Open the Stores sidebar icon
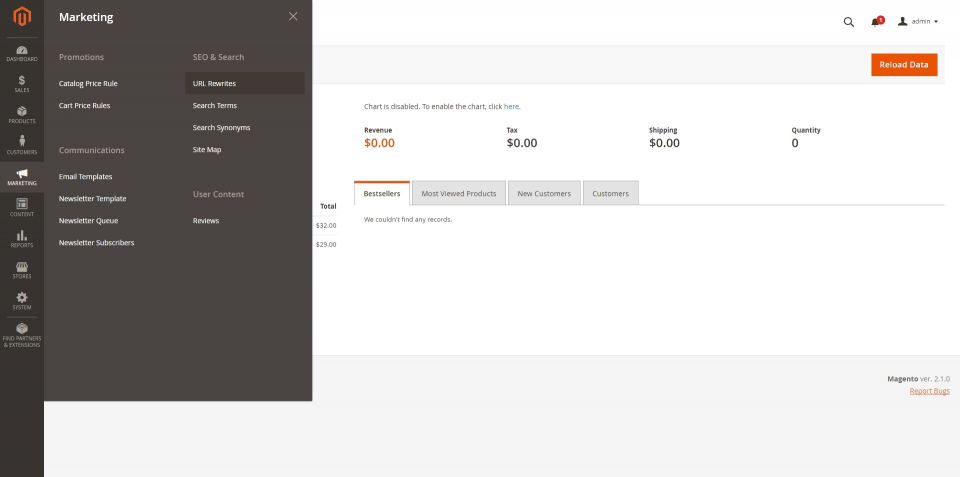Image resolution: width=960 pixels, height=477 pixels. click(x=21, y=270)
